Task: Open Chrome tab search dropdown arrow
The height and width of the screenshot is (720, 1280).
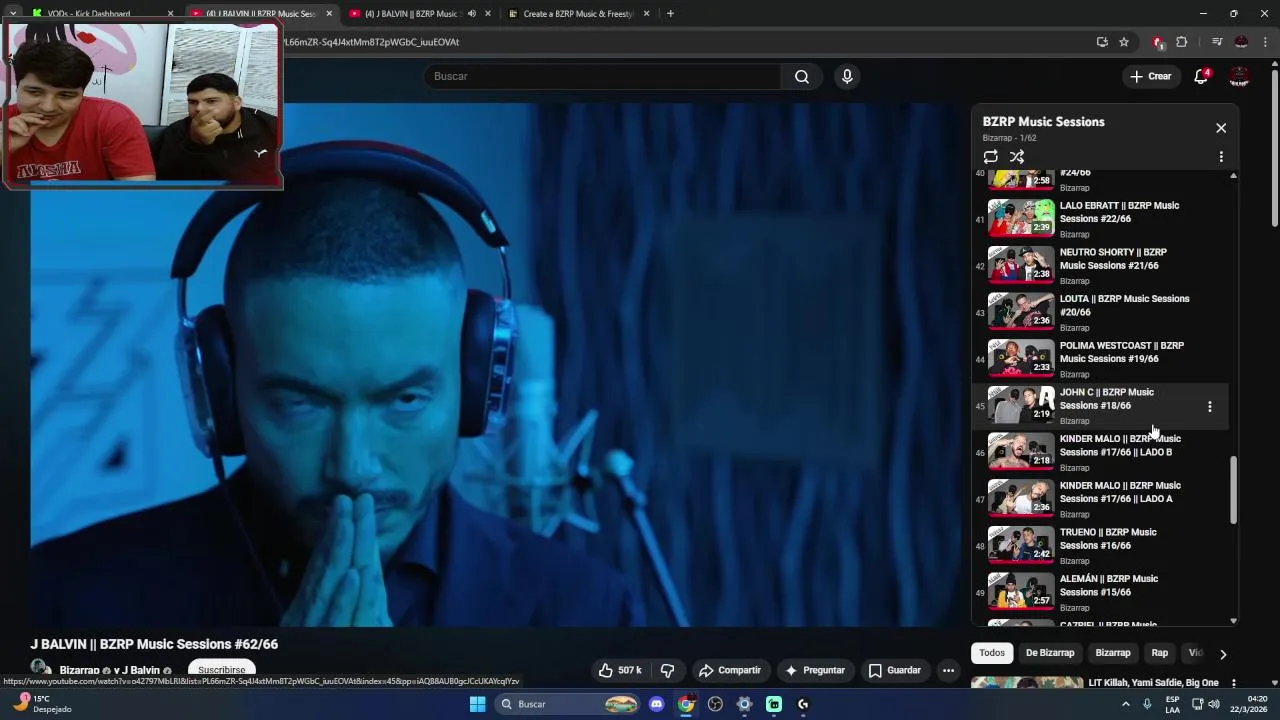Action: pyautogui.click(x=12, y=14)
